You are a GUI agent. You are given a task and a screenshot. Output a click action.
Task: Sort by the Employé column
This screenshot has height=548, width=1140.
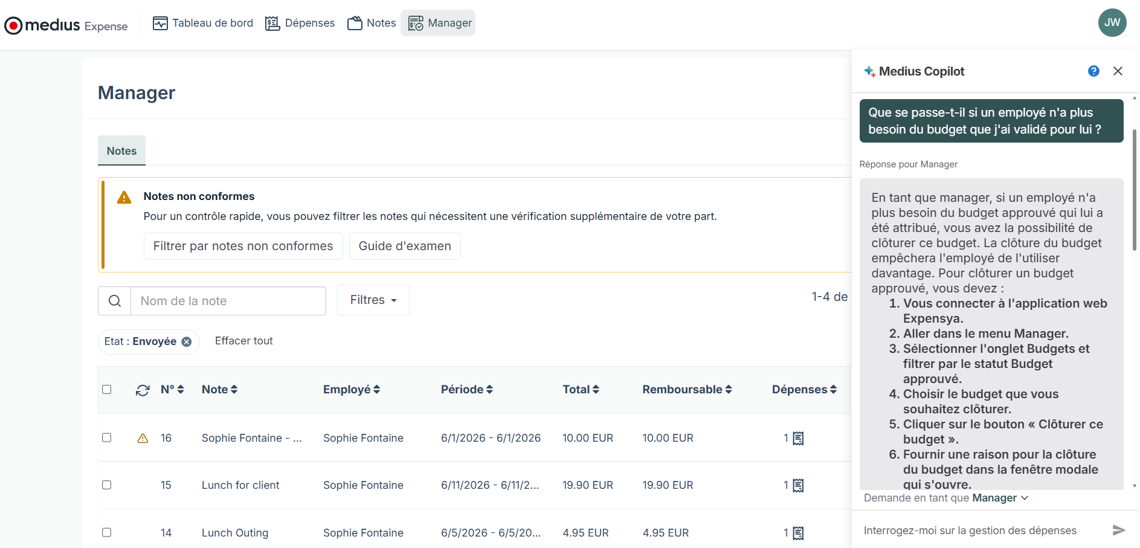(x=351, y=390)
